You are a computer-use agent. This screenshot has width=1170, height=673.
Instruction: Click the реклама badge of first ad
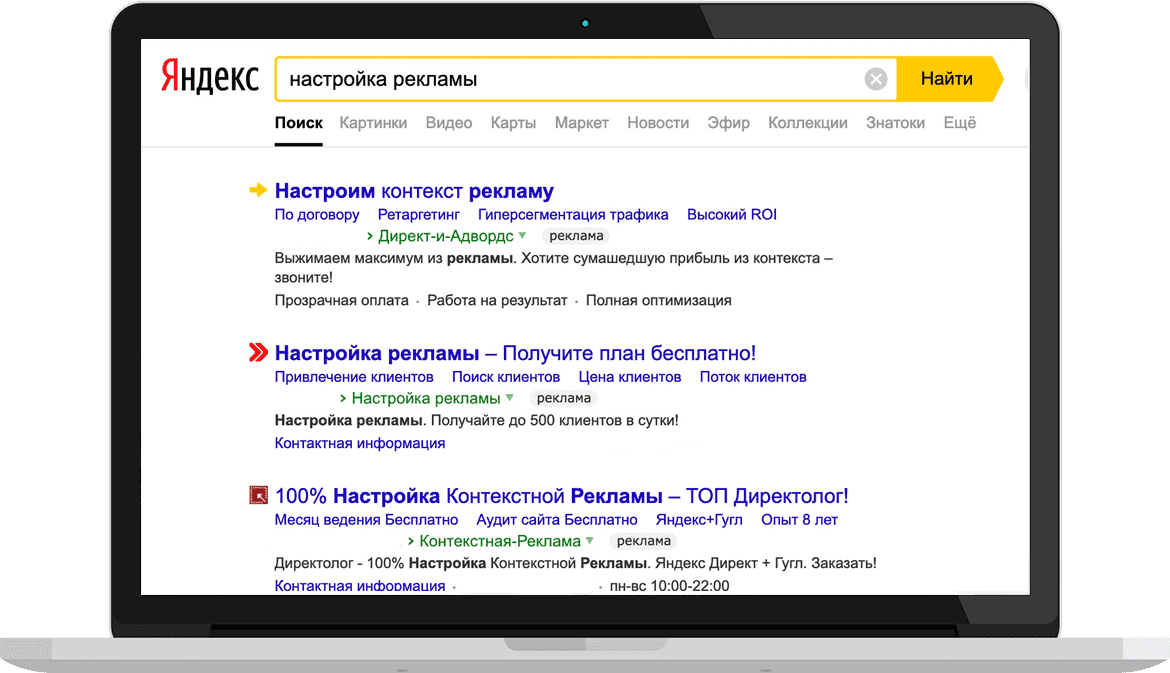click(576, 236)
